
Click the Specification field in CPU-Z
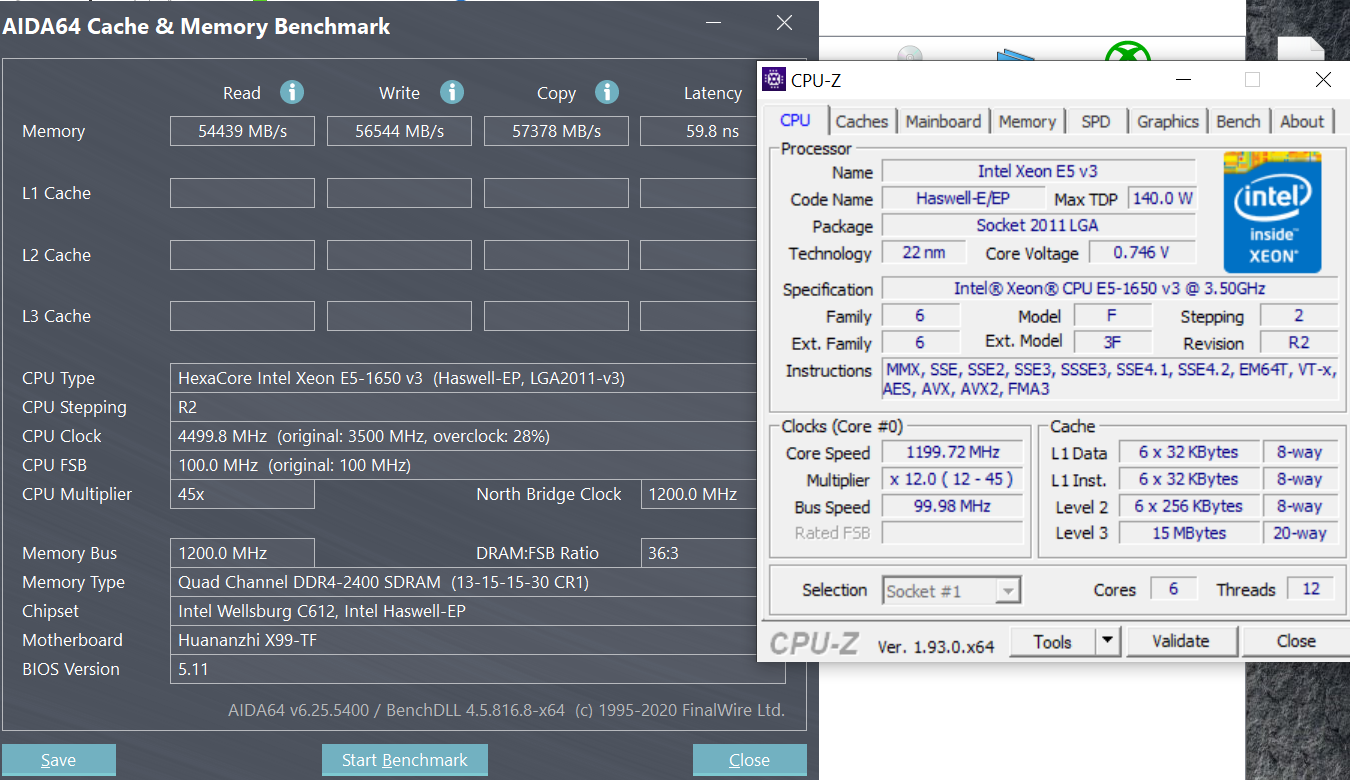click(1110, 288)
